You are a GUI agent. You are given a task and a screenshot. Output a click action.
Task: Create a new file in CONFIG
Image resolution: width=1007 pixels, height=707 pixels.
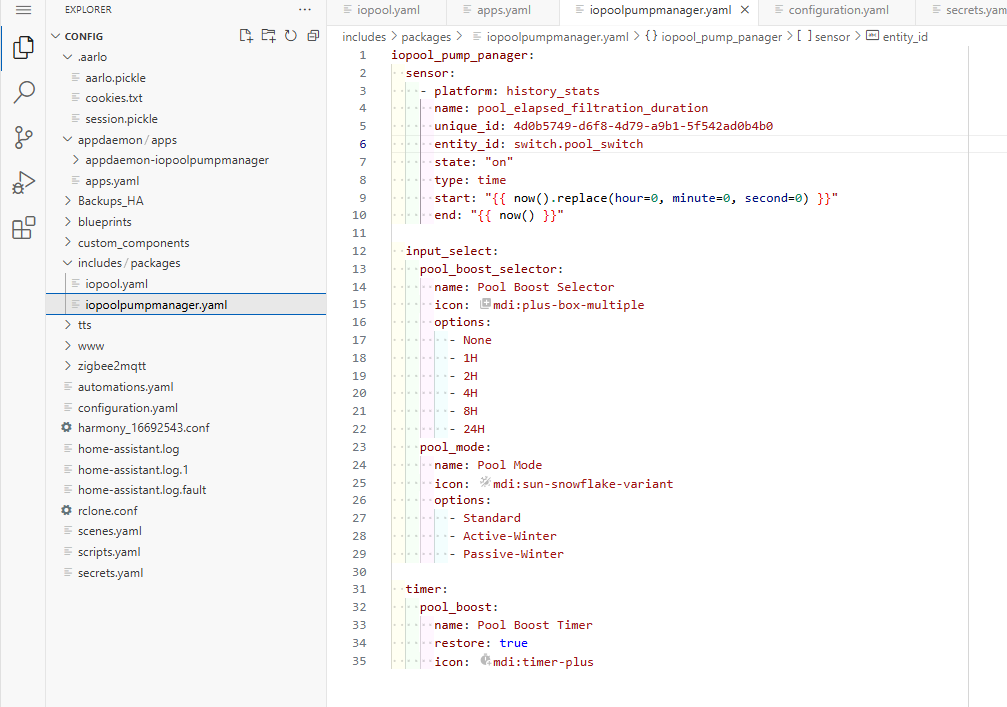click(246, 36)
